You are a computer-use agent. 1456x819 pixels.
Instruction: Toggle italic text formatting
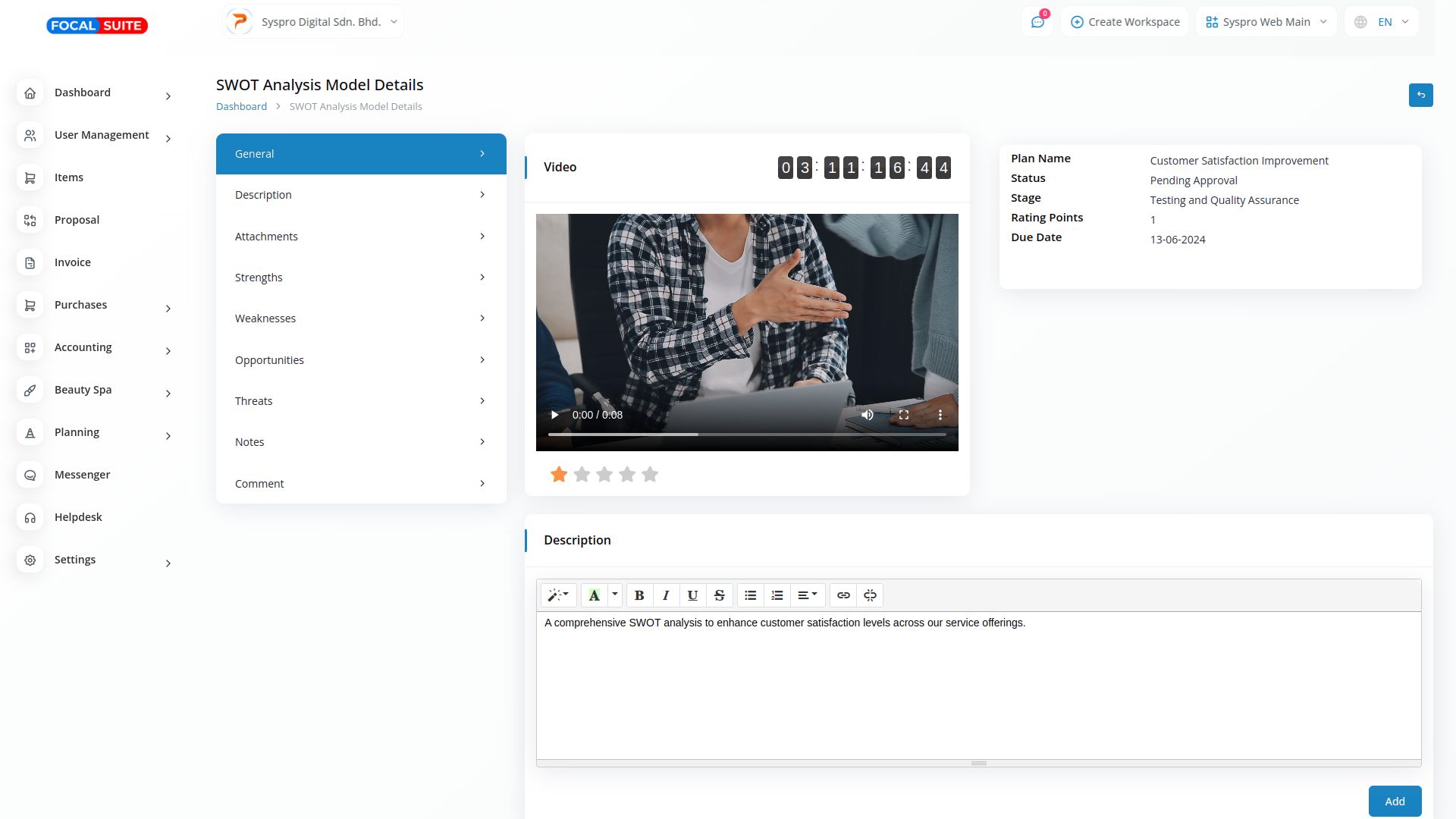(666, 595)
